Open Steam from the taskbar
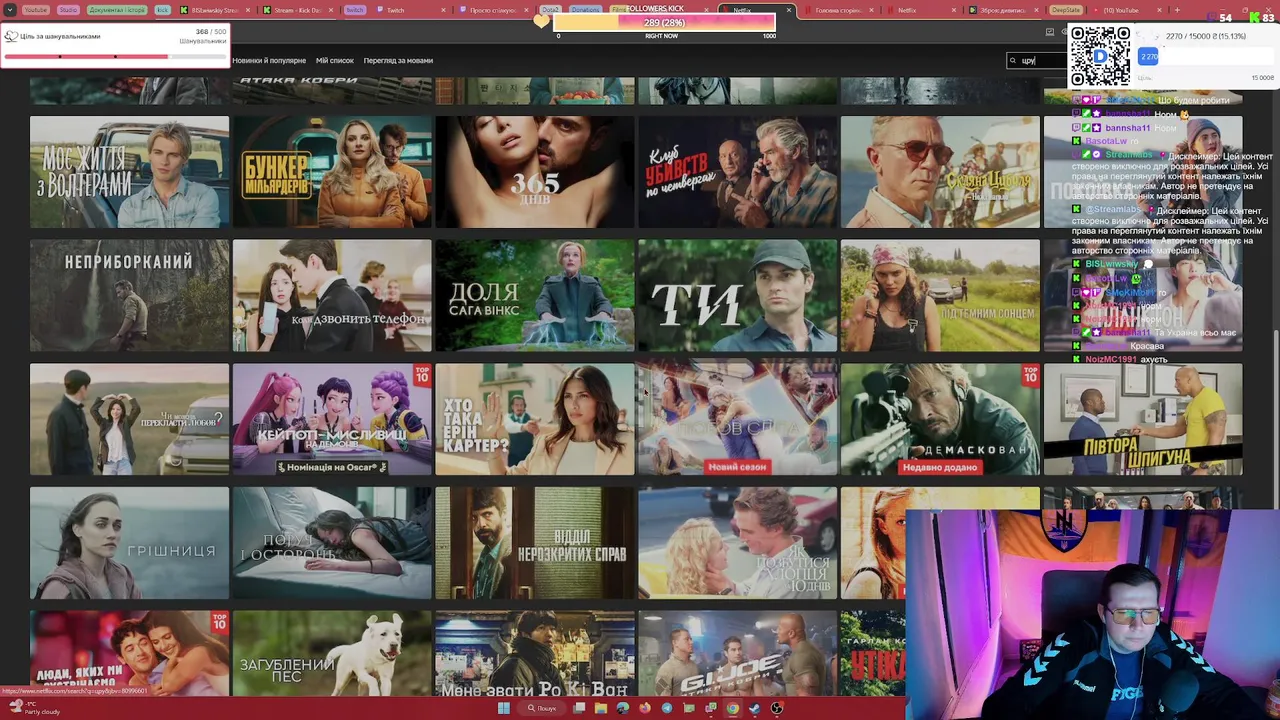Screen dimensions: 1280x720 click(x=755, y=708)
